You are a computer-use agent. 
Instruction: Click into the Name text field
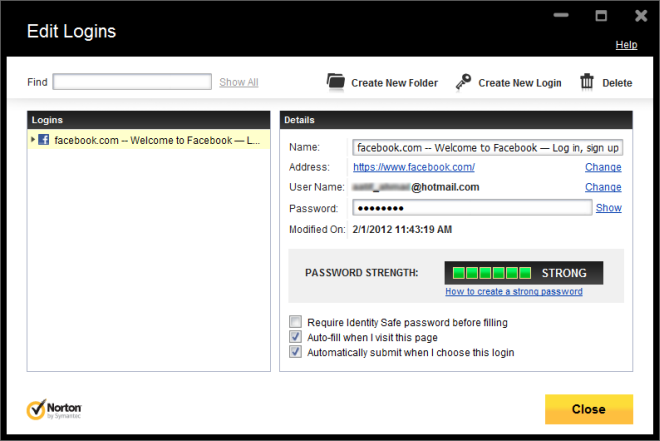487,148
